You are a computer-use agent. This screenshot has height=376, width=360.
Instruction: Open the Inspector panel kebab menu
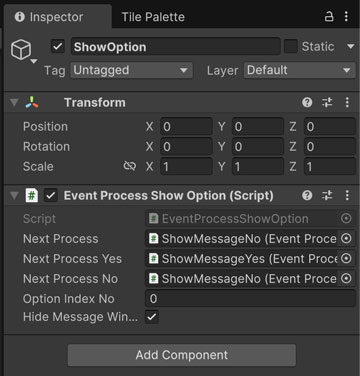coord(346,16)
